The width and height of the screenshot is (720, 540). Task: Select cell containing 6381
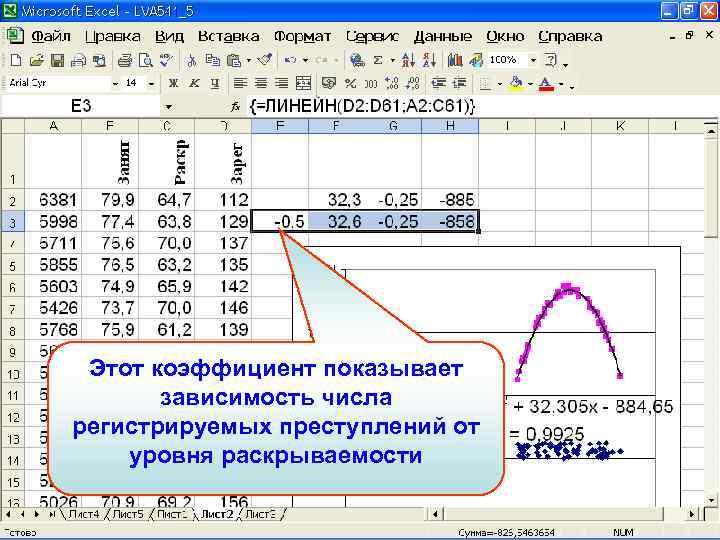coord(53,200)
